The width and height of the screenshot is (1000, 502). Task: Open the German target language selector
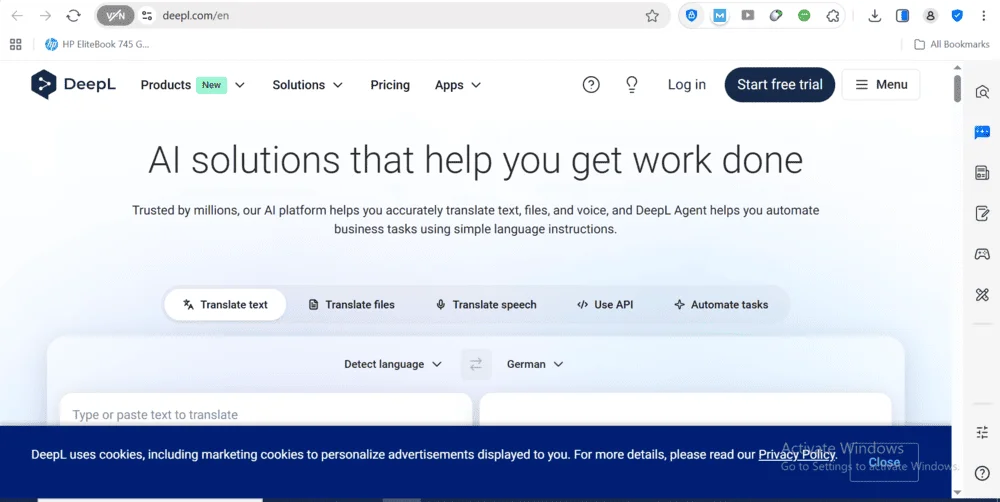[x=535, y=364]
